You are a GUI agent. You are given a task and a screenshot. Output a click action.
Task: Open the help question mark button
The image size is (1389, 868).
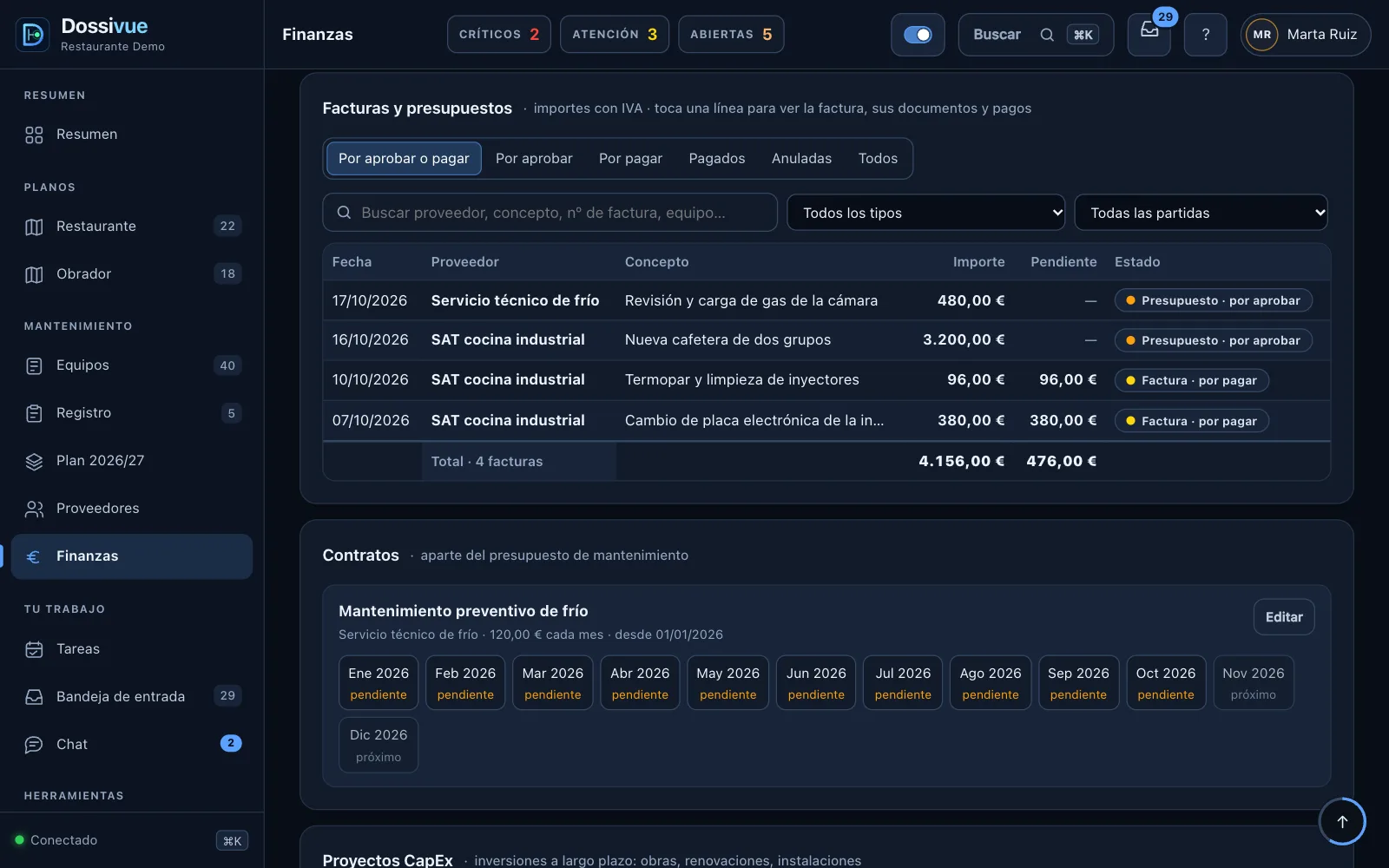(x=1206, y=35)
